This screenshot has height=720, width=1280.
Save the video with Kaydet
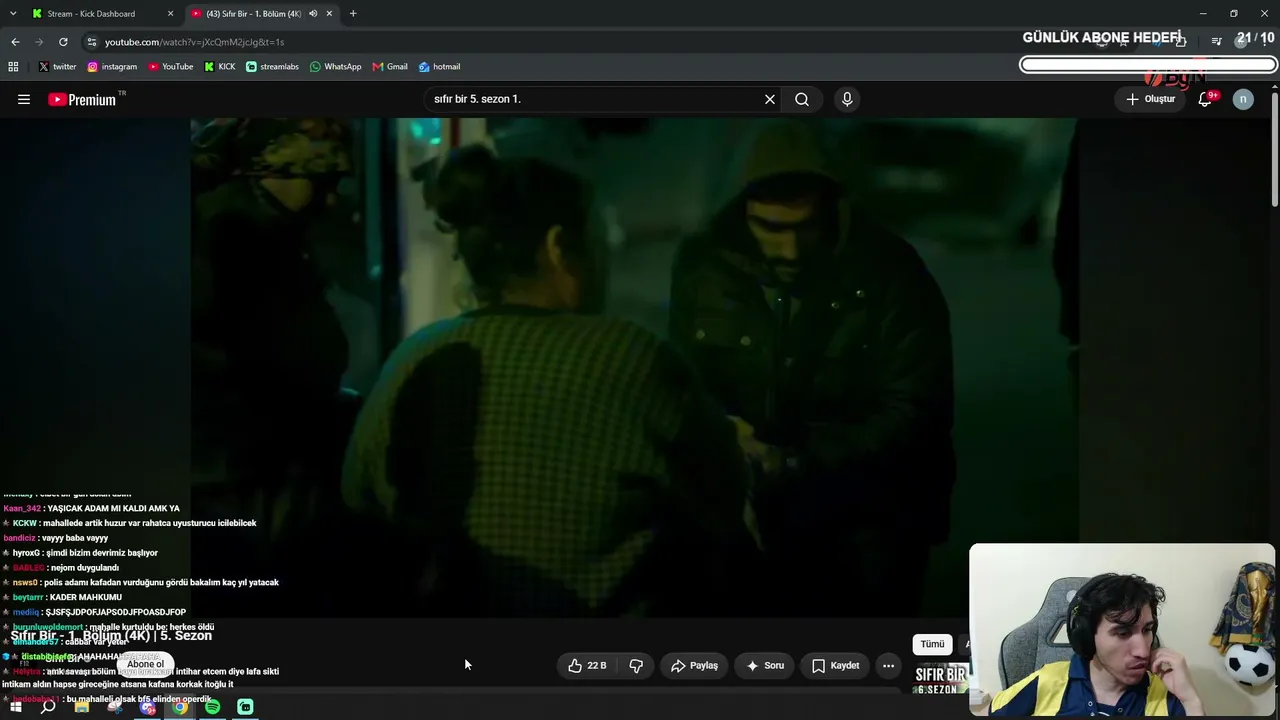(835, 665)
